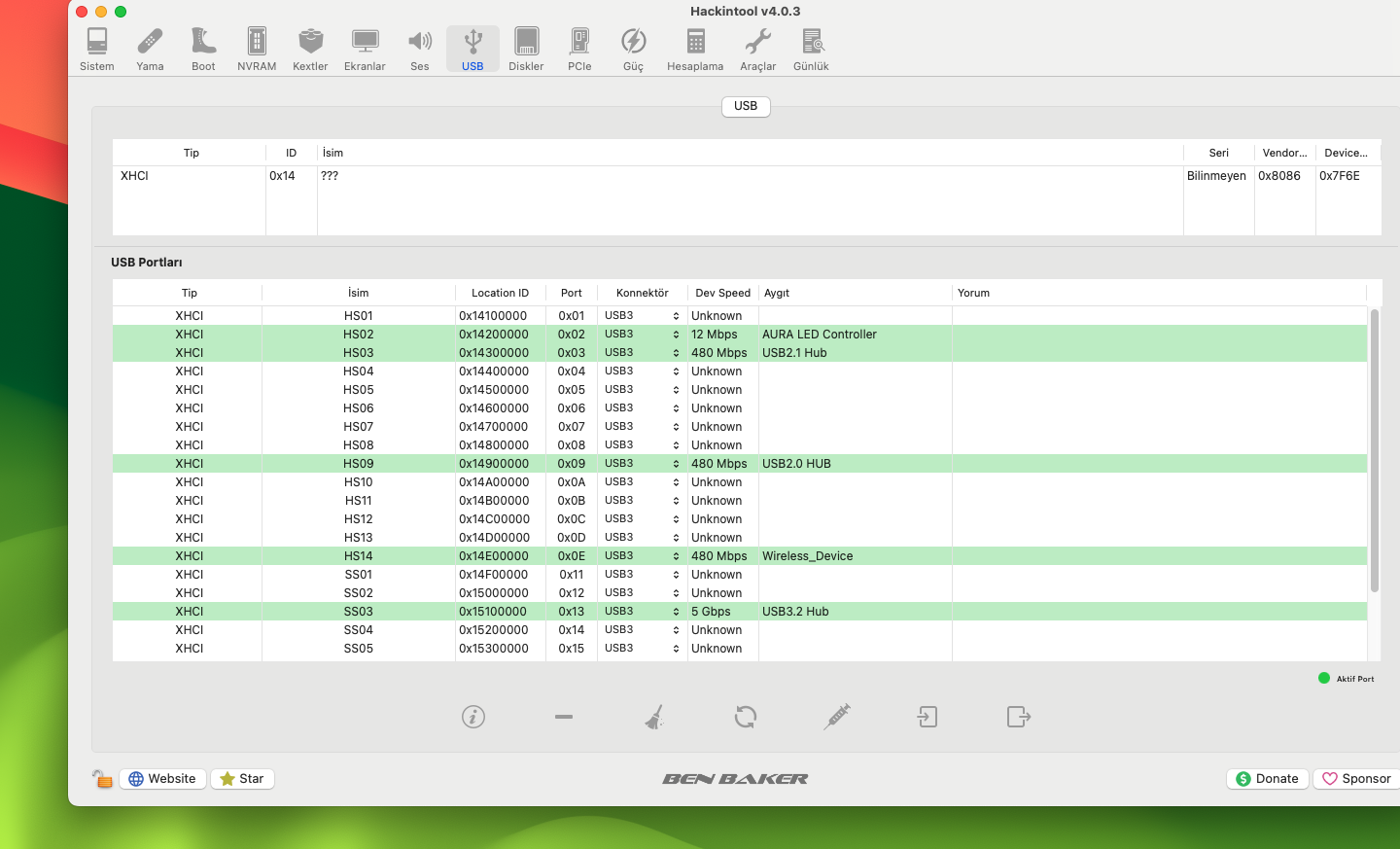Click the orange lock icon
This screenshot has height=849, width=1400.
point(102,778)
